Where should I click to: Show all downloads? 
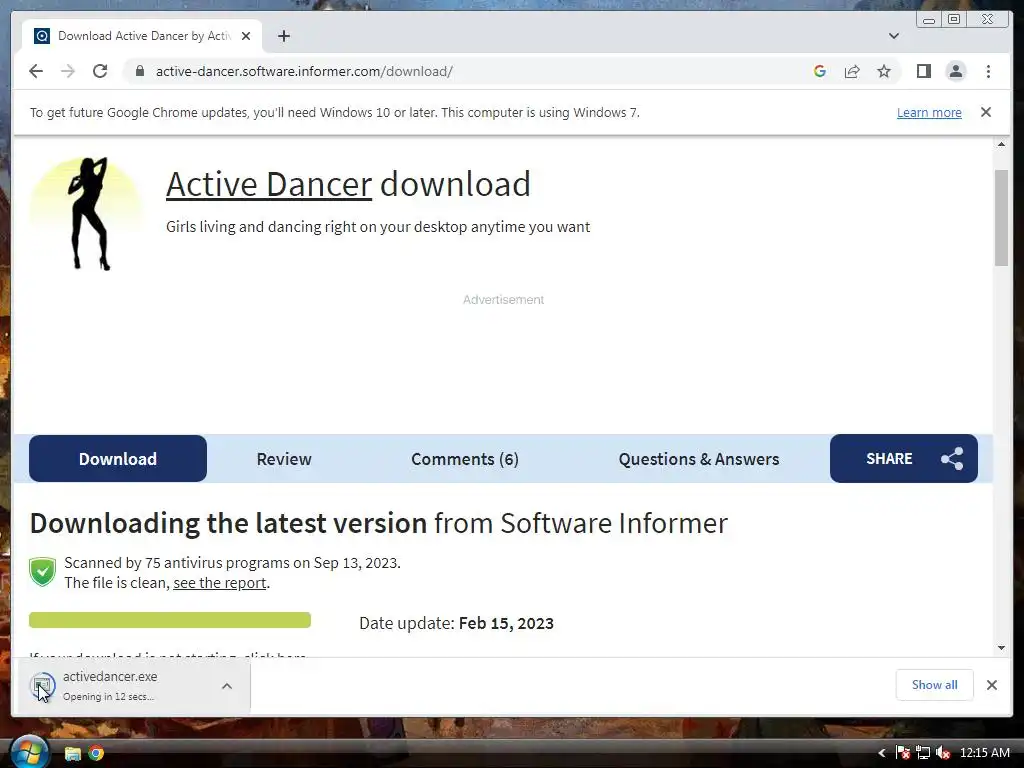click(934, 684)
